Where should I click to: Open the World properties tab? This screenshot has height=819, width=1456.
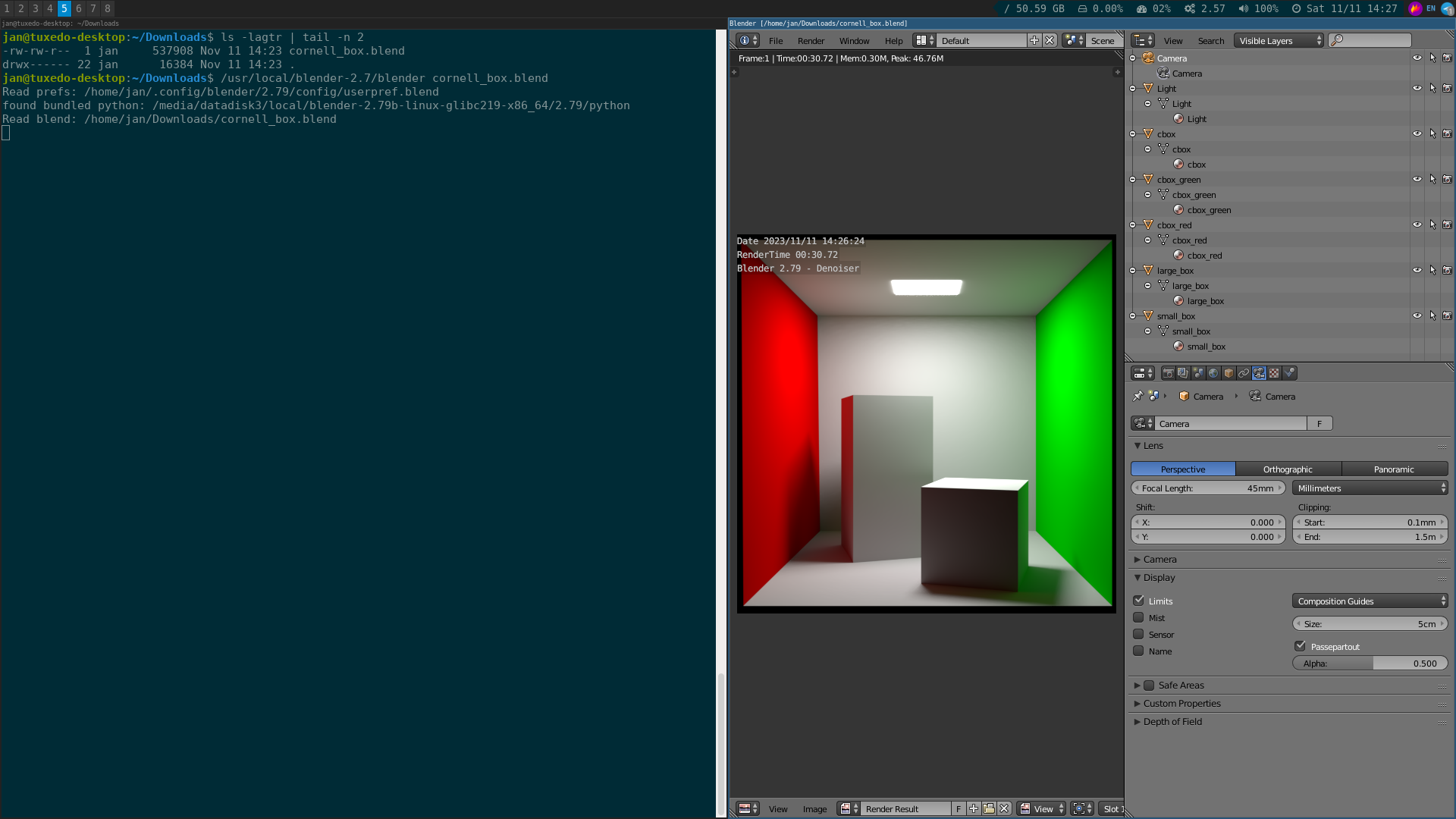tap(1213, 372)
